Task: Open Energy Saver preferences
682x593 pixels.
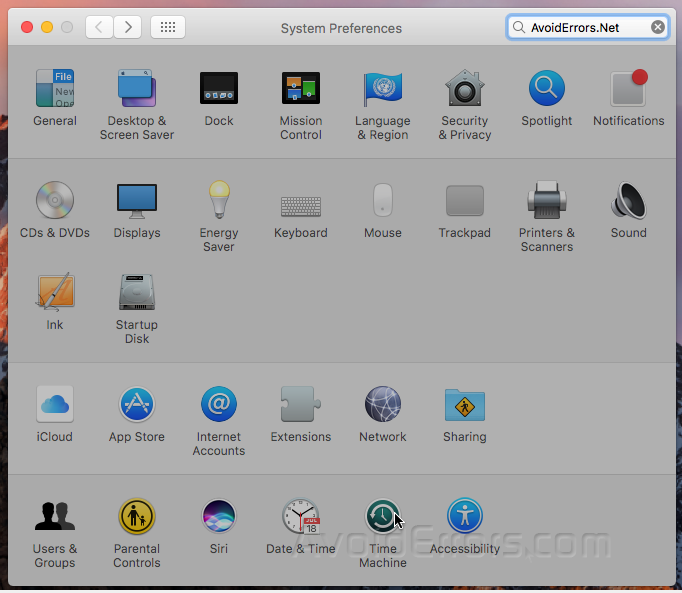Action: pos(218,201)
